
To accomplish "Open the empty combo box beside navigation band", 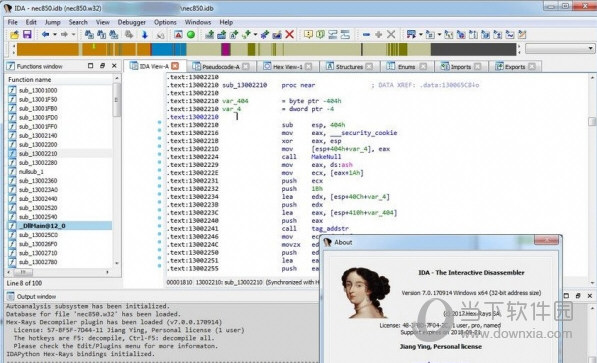I will tap(560, 48).
